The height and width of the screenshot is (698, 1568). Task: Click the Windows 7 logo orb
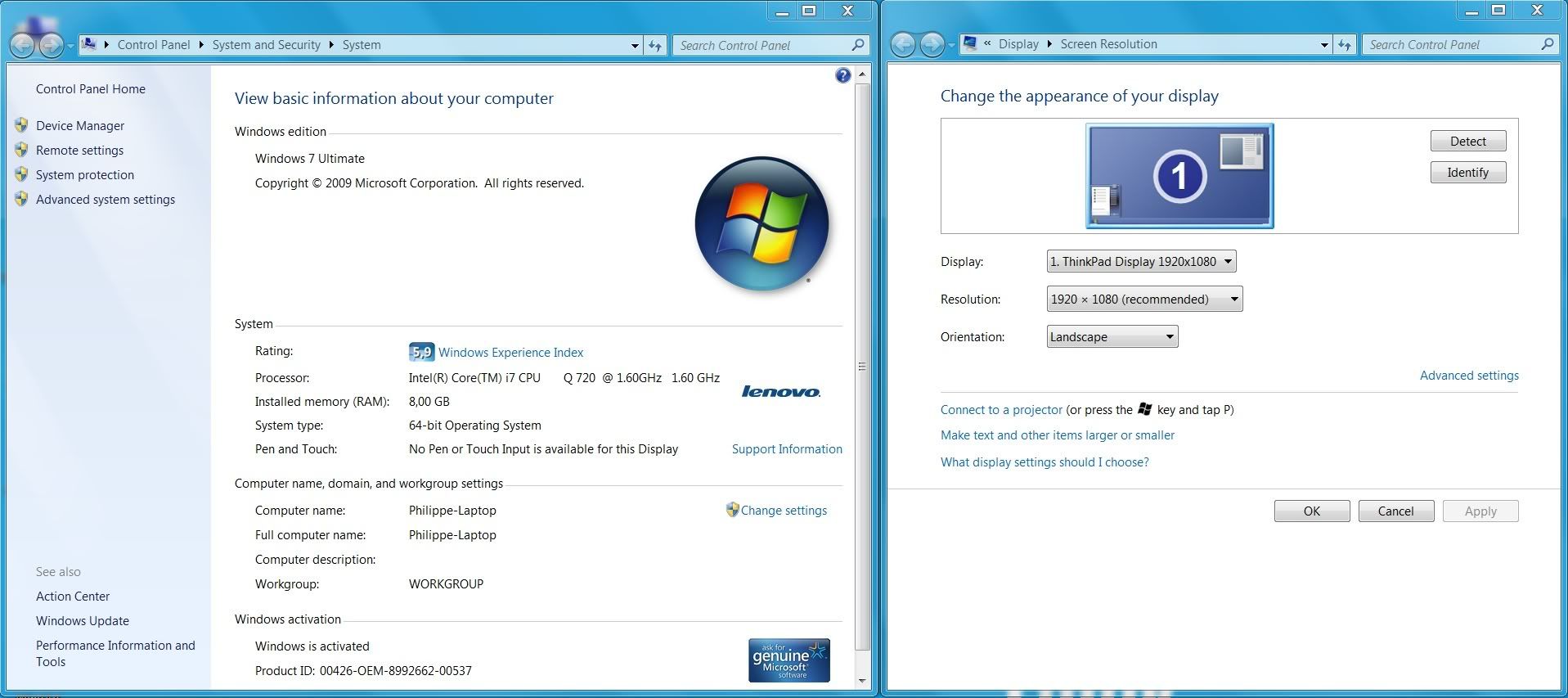click(x=762, y=223)
